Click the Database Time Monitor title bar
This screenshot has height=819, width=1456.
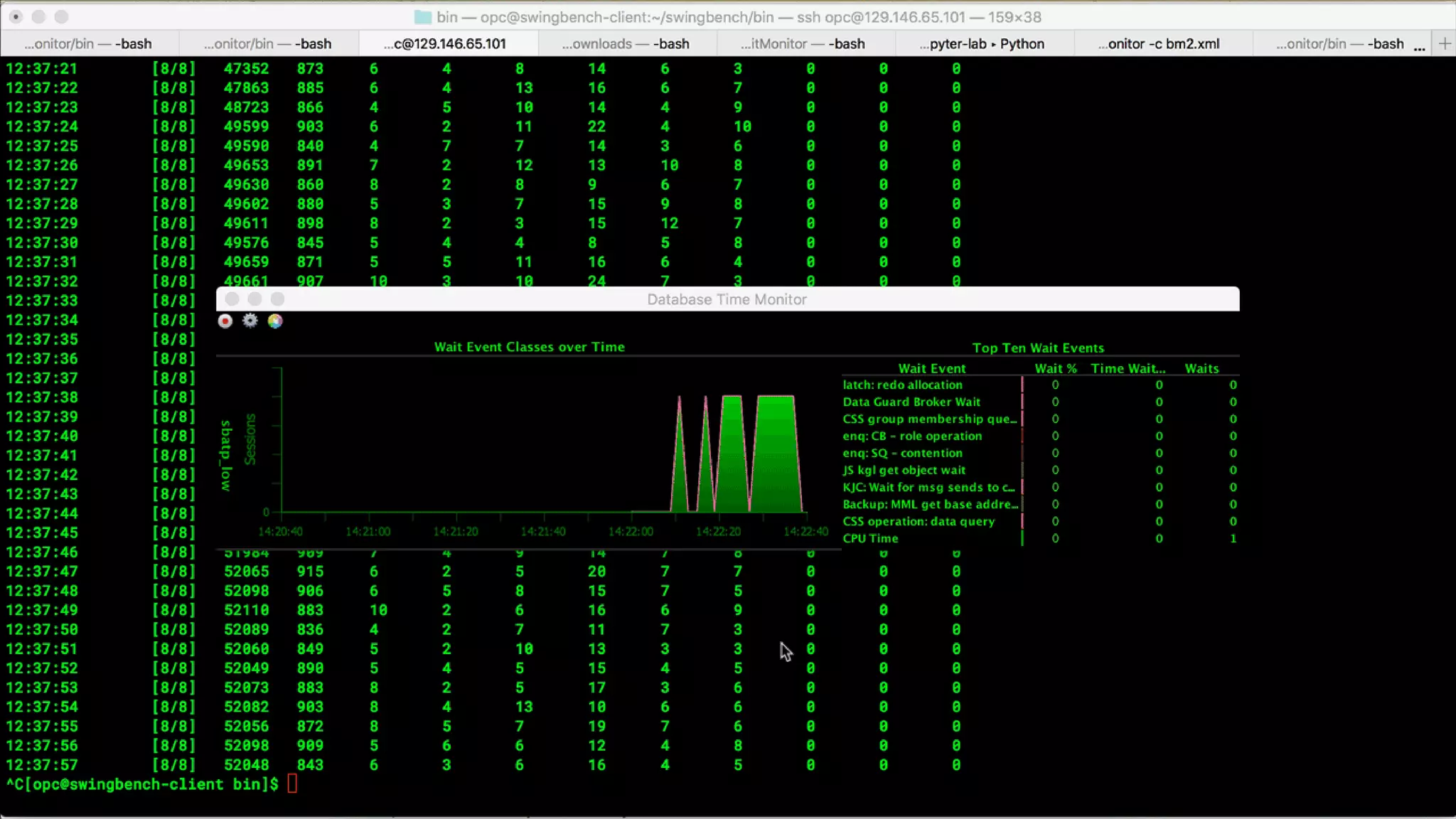tap(727, 299)
